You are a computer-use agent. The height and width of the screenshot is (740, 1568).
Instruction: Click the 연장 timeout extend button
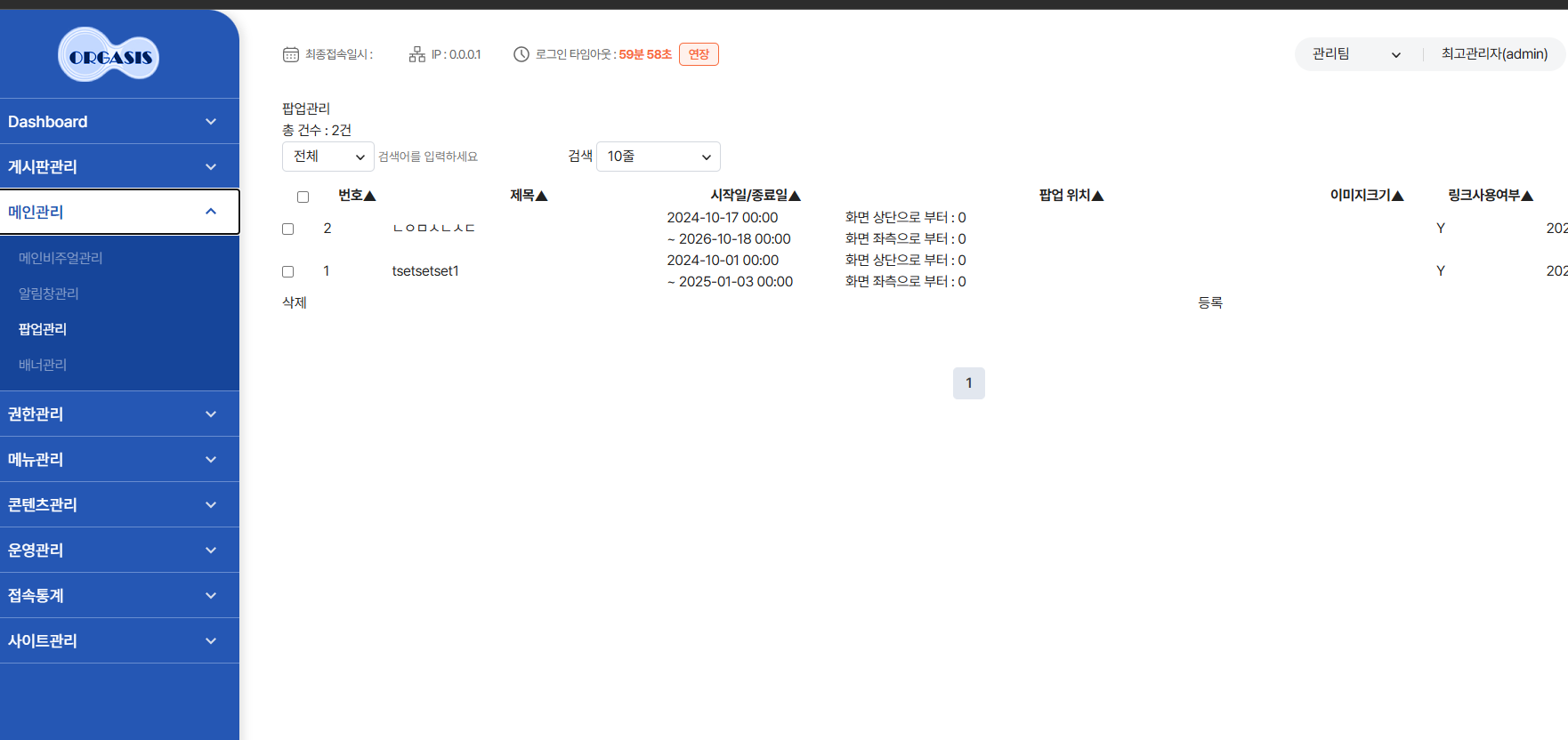(699, 54)
